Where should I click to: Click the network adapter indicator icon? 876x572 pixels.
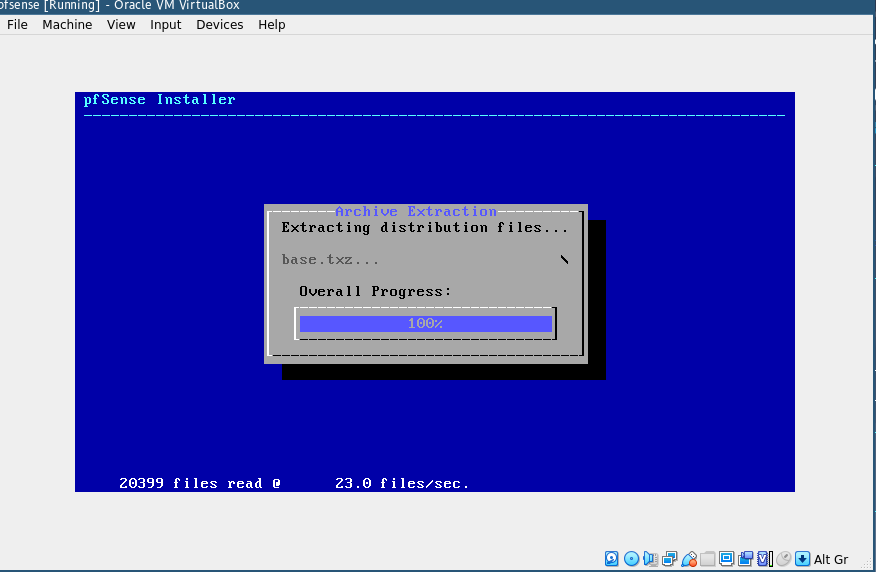tap(669, 559)
